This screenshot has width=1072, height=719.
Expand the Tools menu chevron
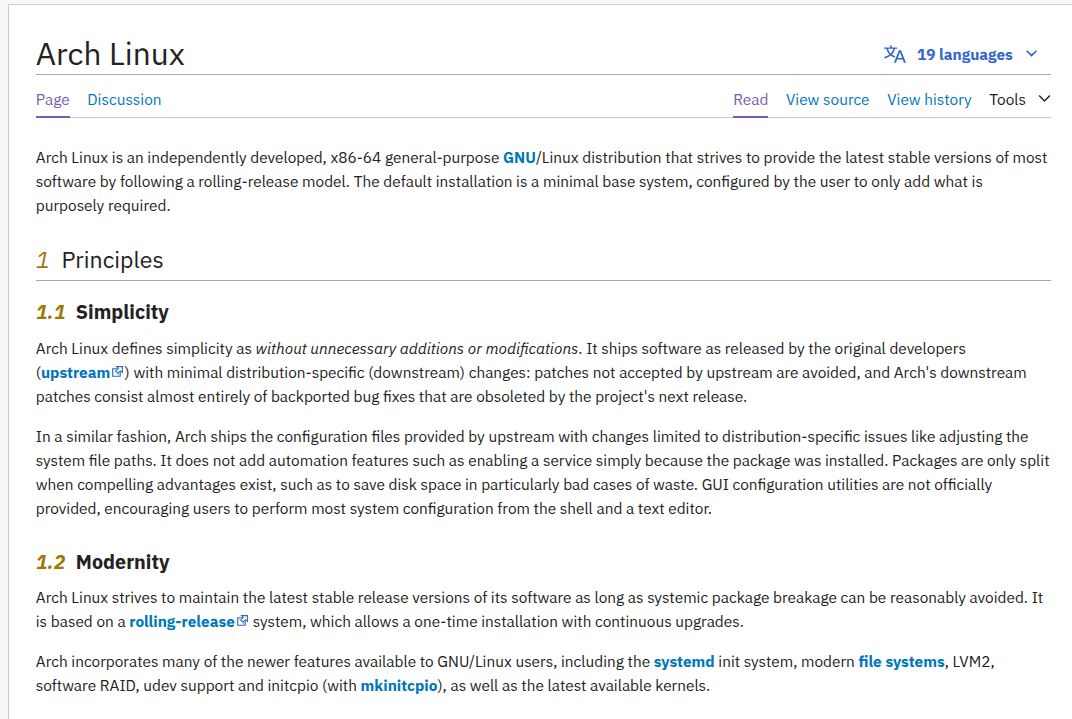(1044, 99)
